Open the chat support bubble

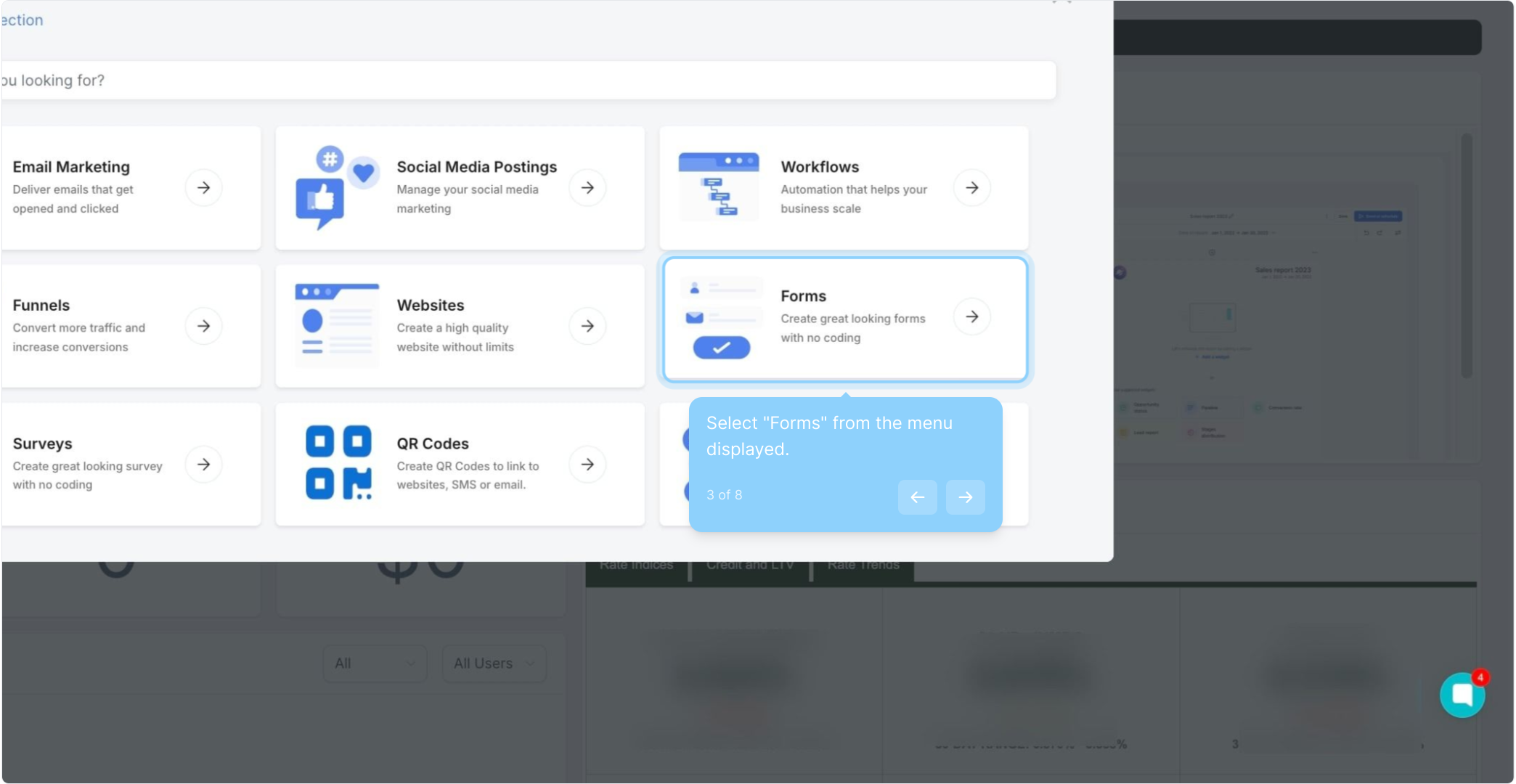(x=1462, y=695)
